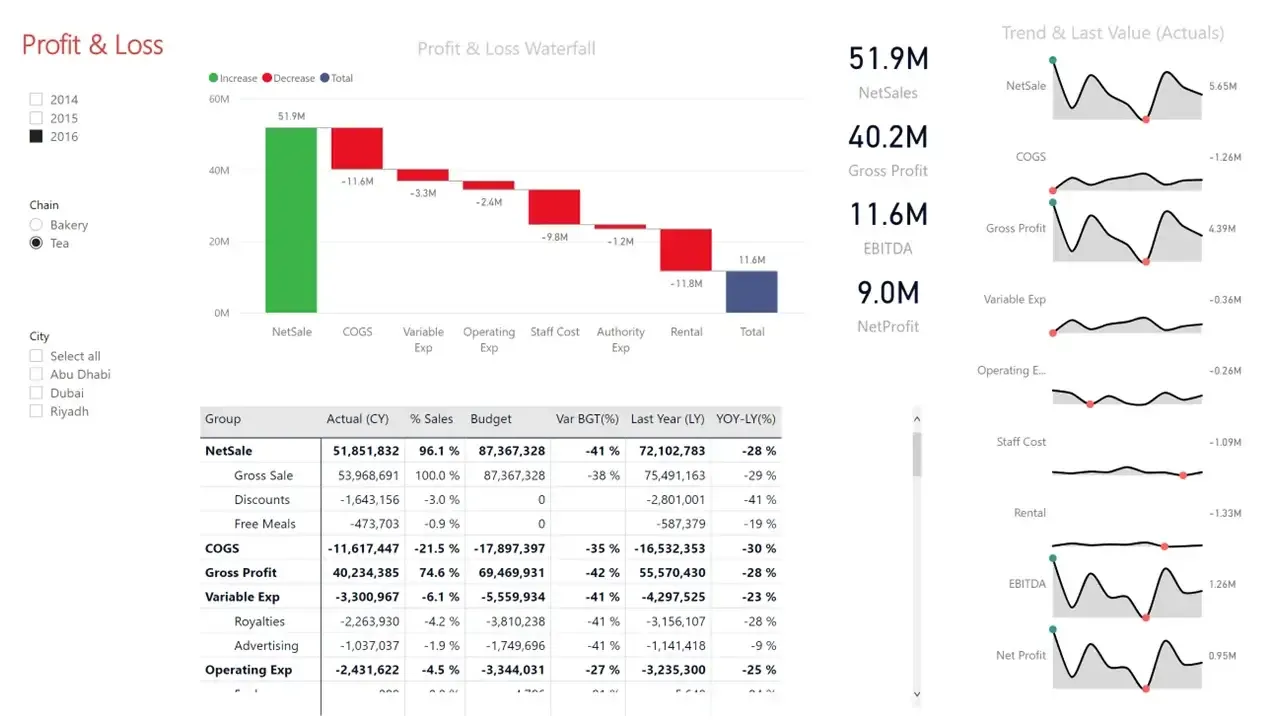The image size is (1280, 720).
Task: Enable the 2014 year checkbox
Action: [36, 99]
